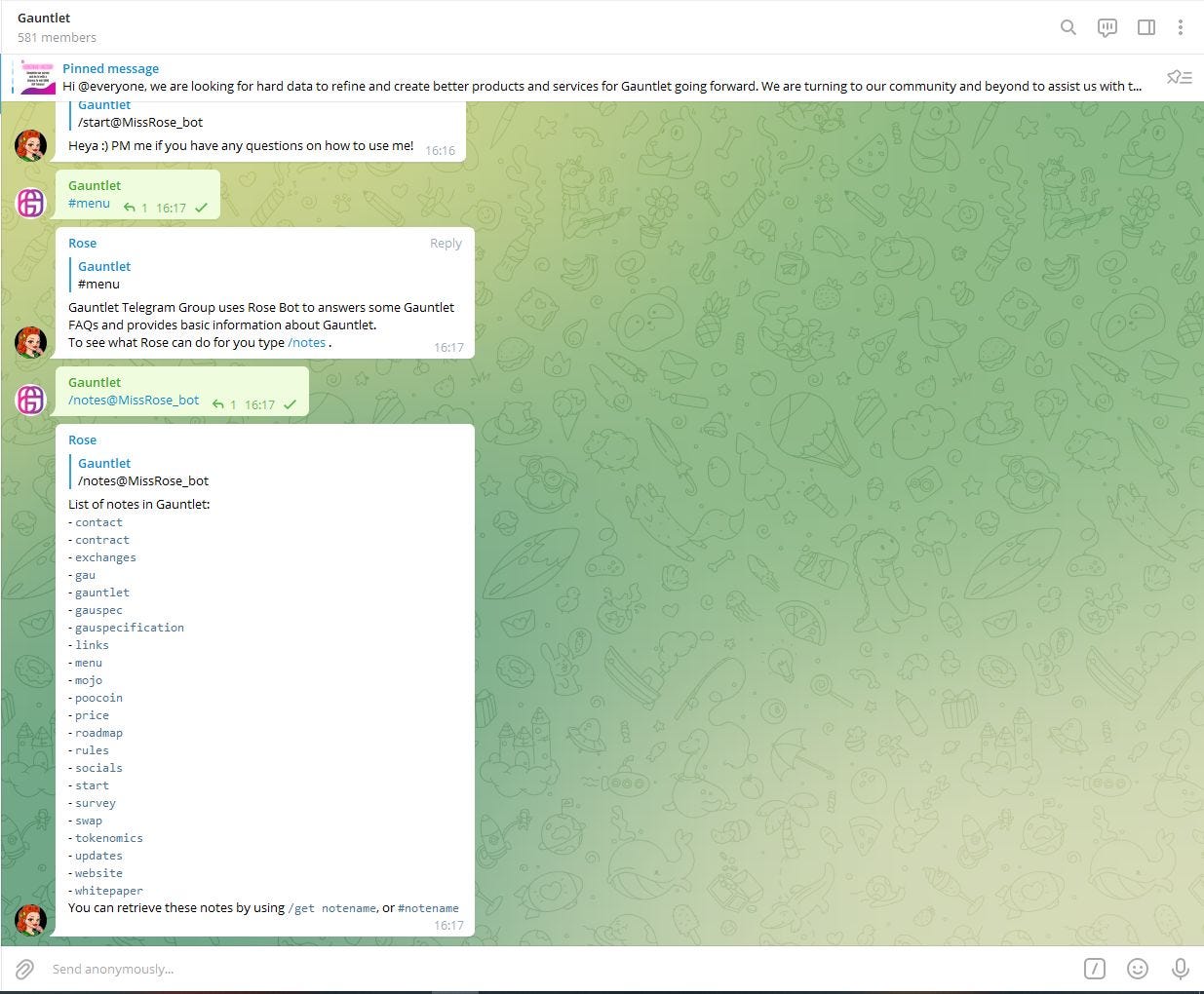Click the note name website
The width and height of the screenshot is (1204, 994).
98,873
